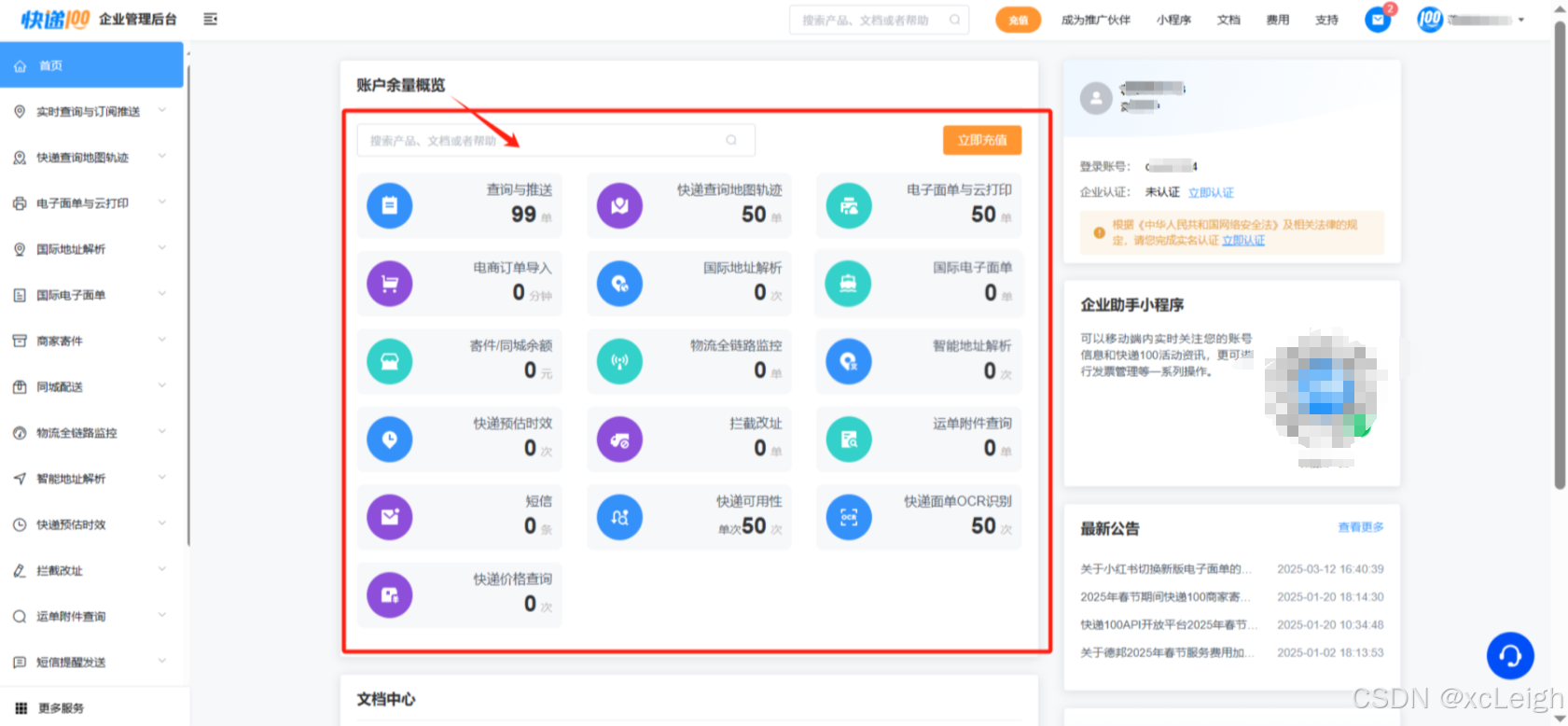Expand the 快递查询地图轨迹 sidebar menu

click(92, 157)
